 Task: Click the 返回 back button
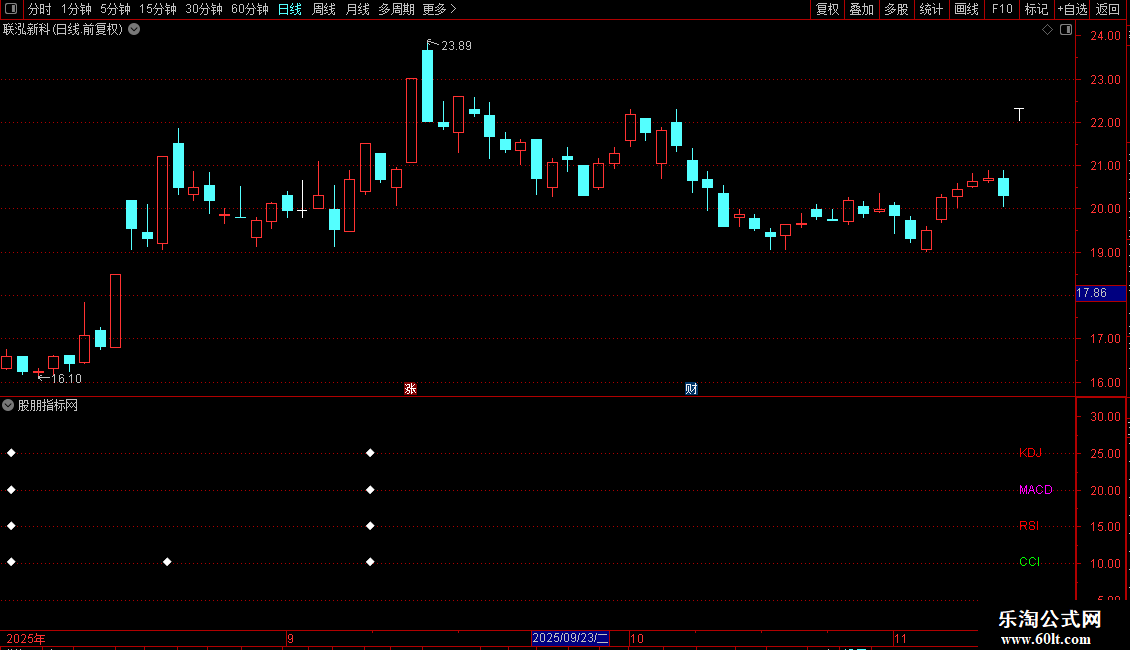pos(1108,9)
